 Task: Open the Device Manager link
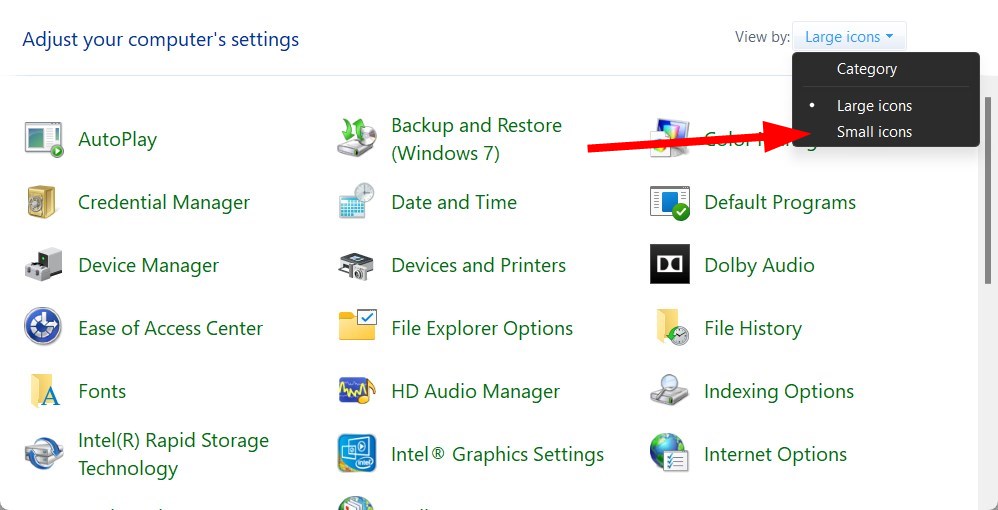coord(148,265)
